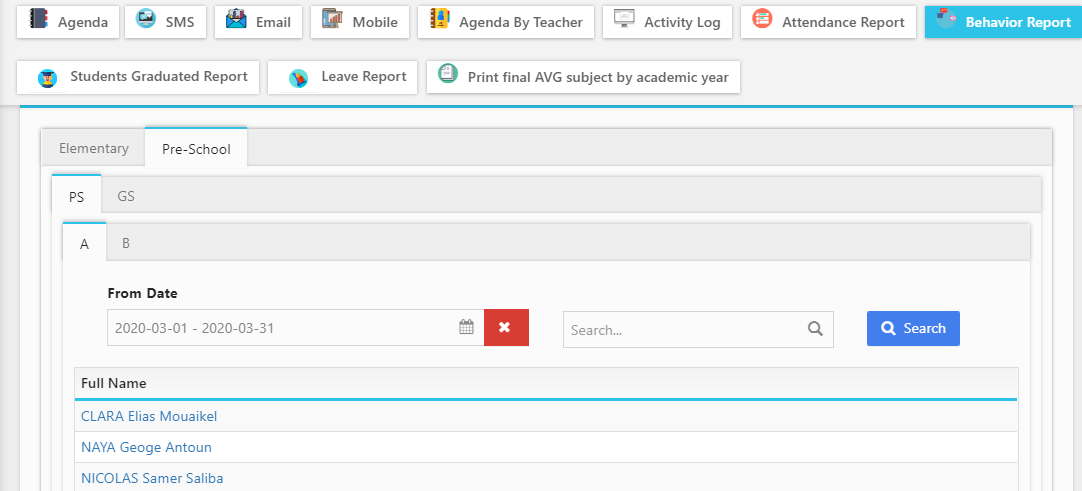This screenshot has height=491, width=1082.
Task: Open the Agenda notebook icon
Action: pyautogui.click(x=39, y=19)
